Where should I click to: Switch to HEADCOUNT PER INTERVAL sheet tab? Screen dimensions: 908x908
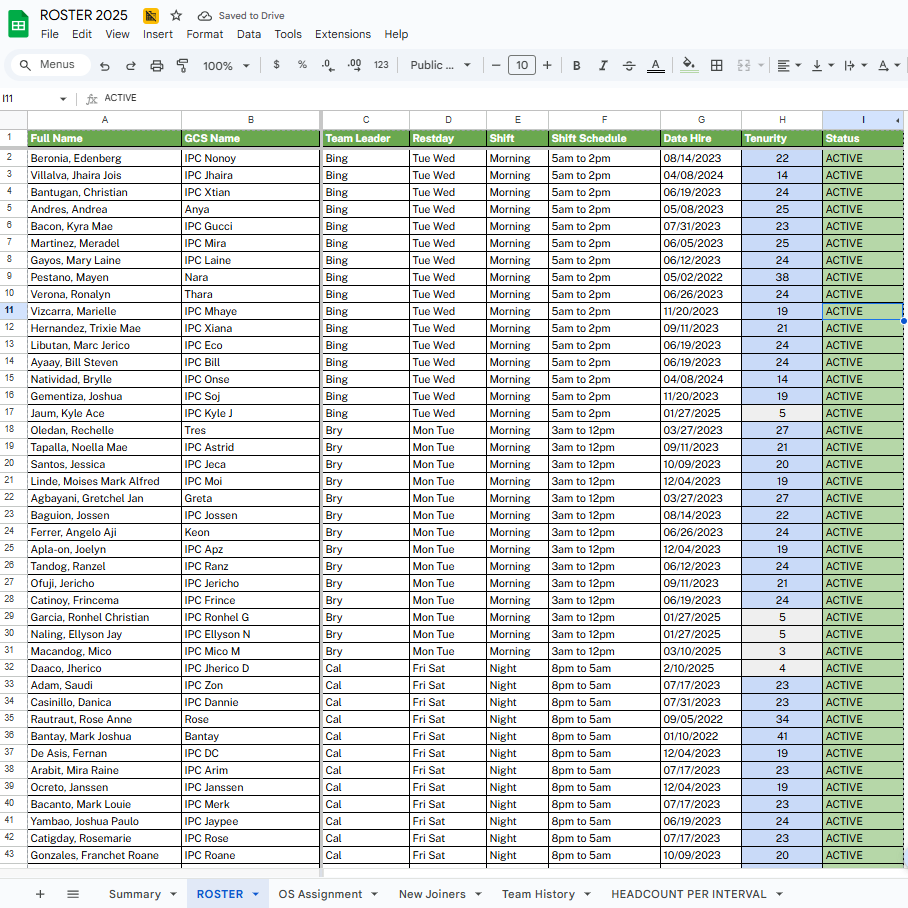[x=689, y=894]
